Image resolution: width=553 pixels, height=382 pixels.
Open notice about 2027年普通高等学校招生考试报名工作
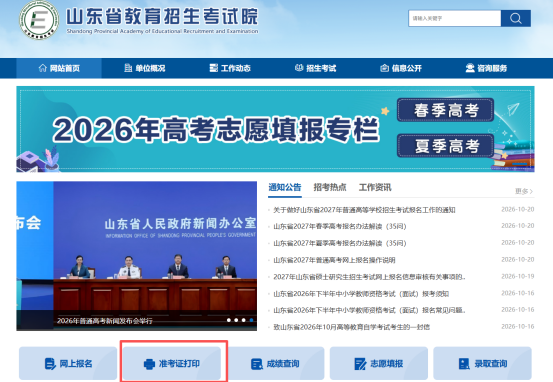pos(364,210)
